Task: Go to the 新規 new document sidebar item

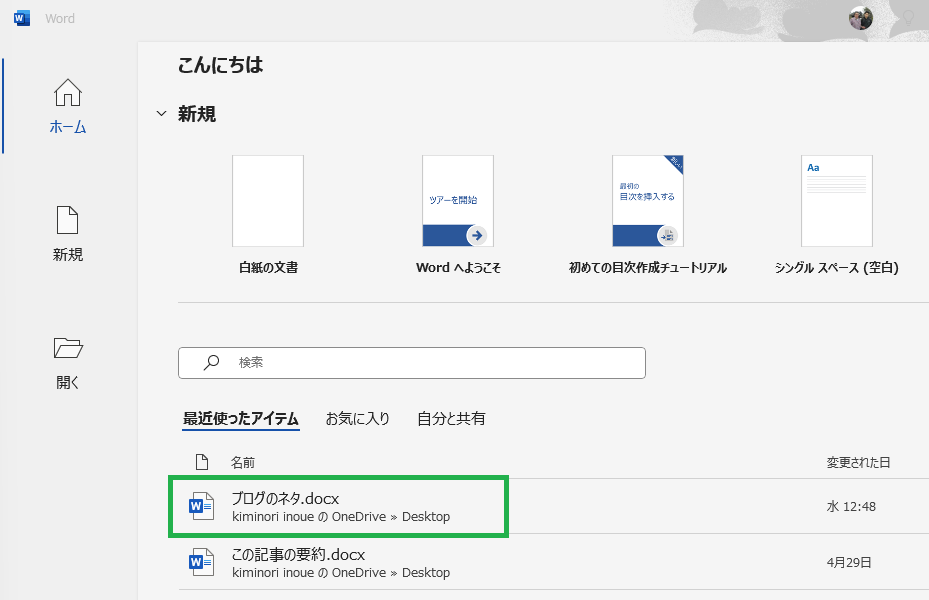Action: (68, 235)
